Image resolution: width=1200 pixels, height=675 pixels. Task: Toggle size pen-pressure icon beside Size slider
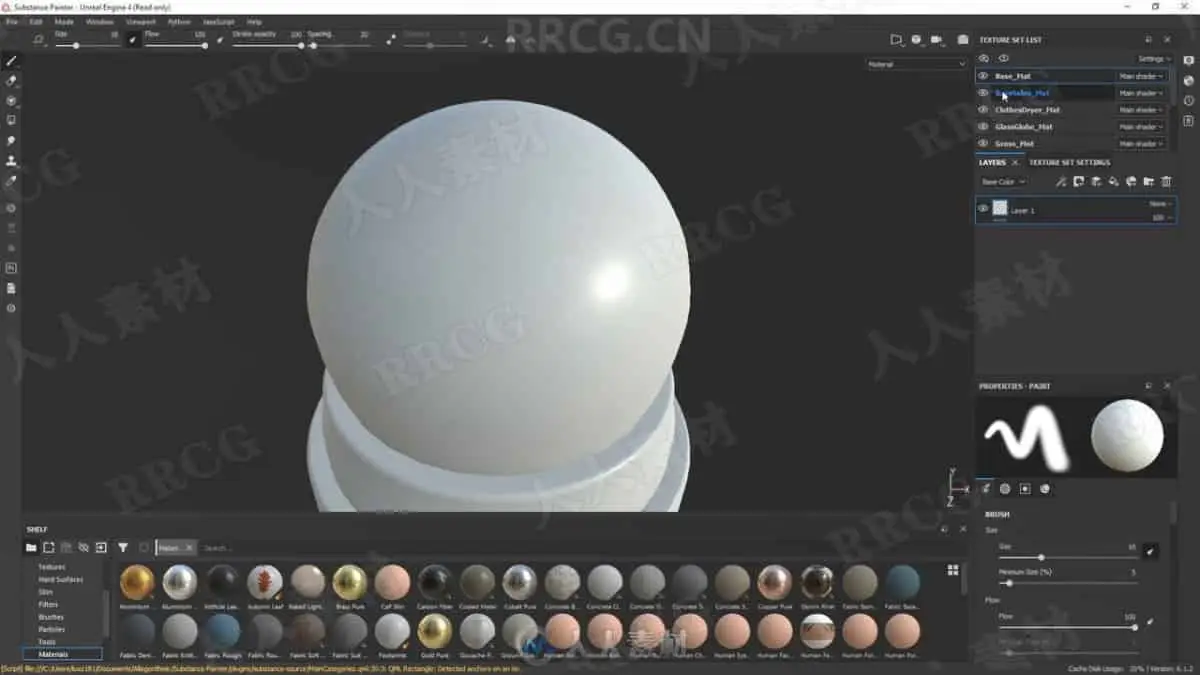[x=133, y=39]
